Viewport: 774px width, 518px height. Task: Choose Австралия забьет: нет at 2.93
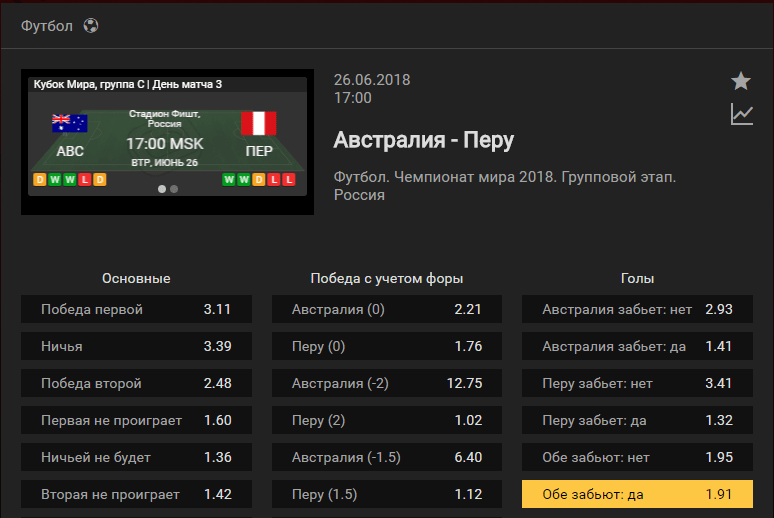637,309
